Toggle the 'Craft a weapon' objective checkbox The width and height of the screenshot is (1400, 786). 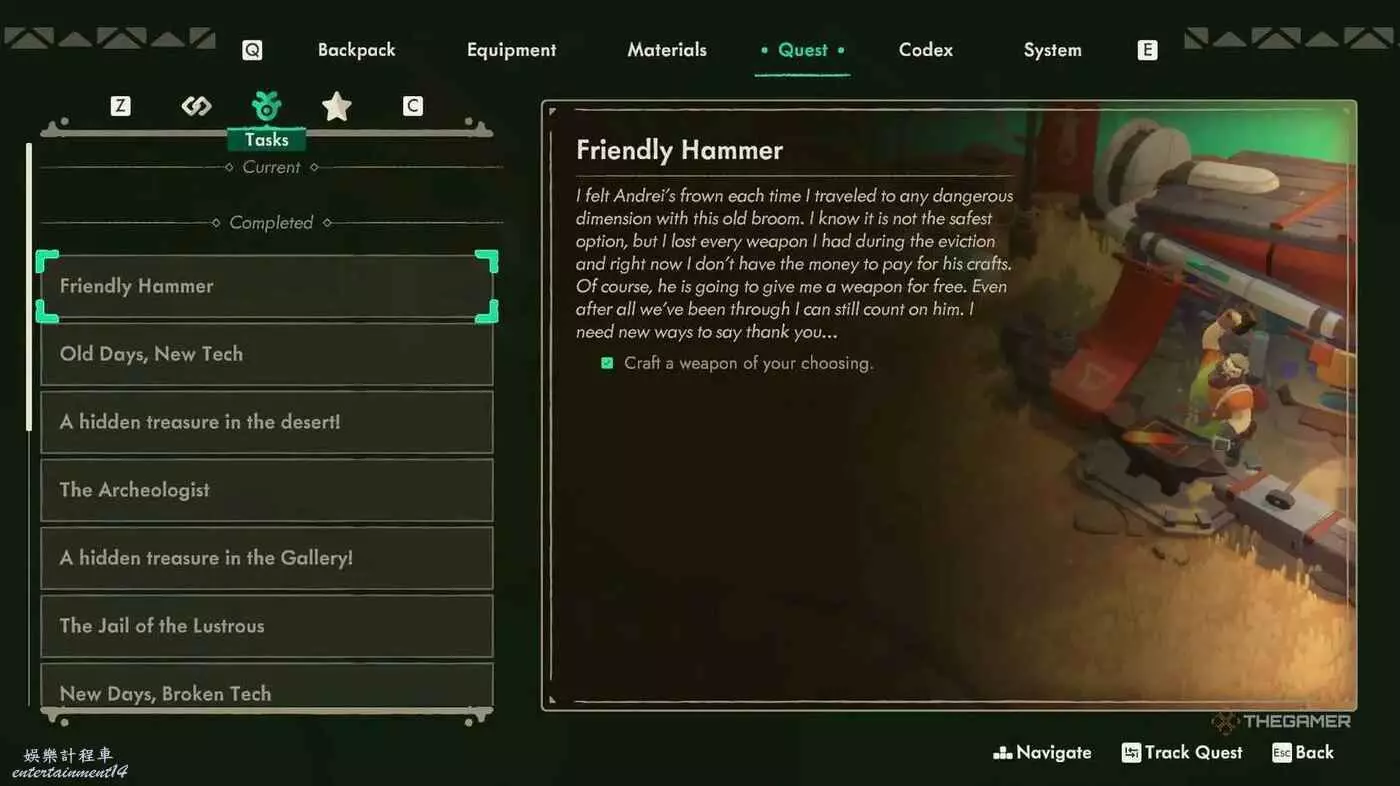(607, 363)
